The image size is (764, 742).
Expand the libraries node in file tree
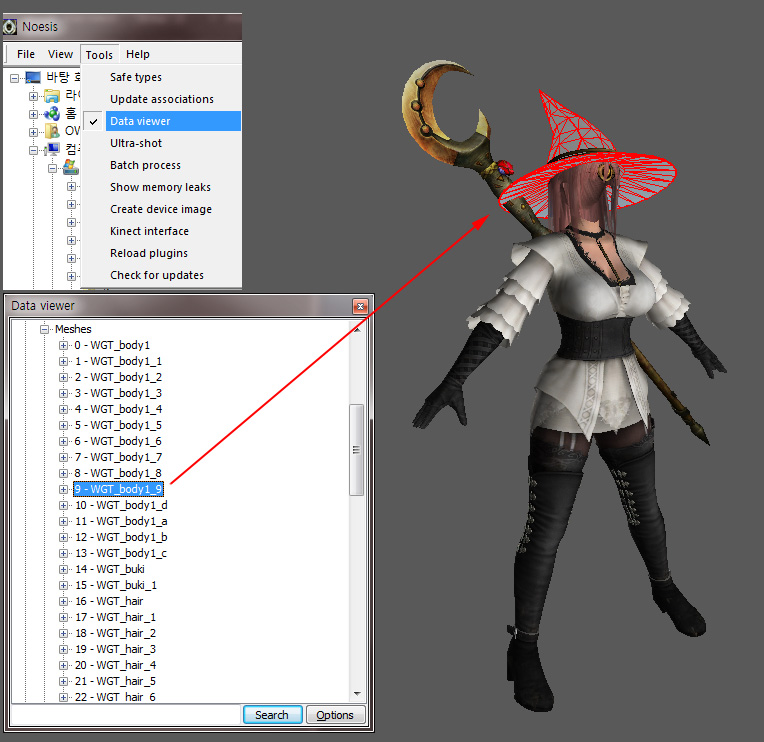33,96
